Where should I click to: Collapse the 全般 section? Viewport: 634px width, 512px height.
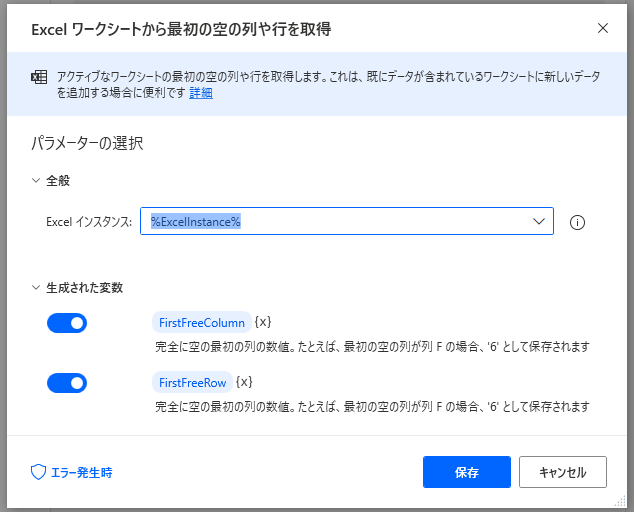pyautogui.click(x=37, y=181)
